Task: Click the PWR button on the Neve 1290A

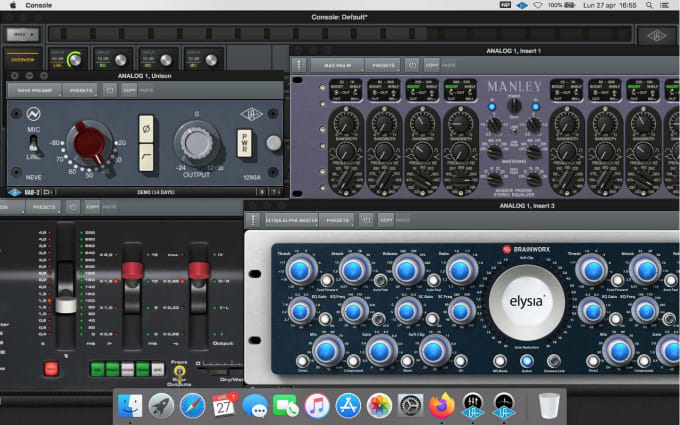Action: pos(244,143)
